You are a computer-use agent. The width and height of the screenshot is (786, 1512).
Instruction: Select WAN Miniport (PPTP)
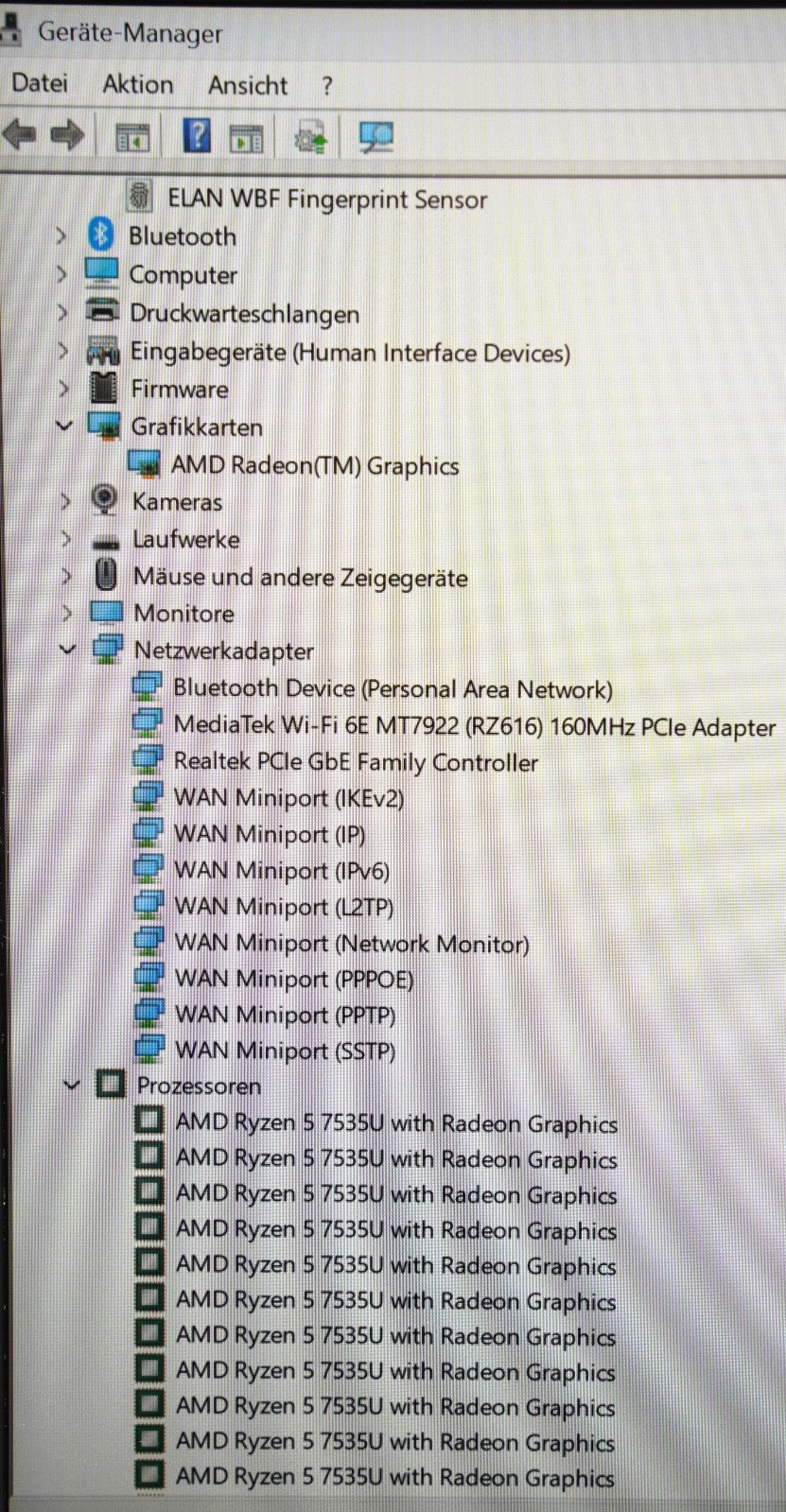[x=286, y=1015]
